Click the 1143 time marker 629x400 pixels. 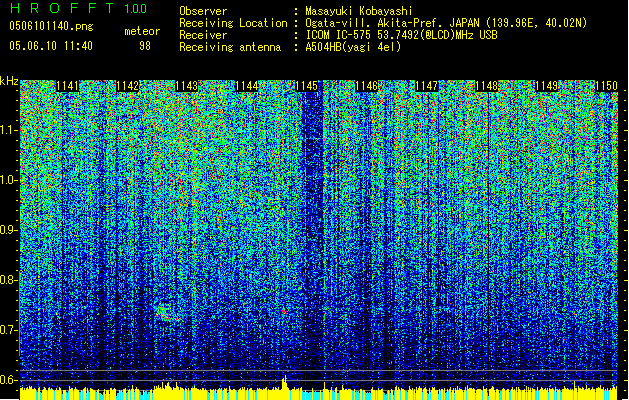[187, 86]
